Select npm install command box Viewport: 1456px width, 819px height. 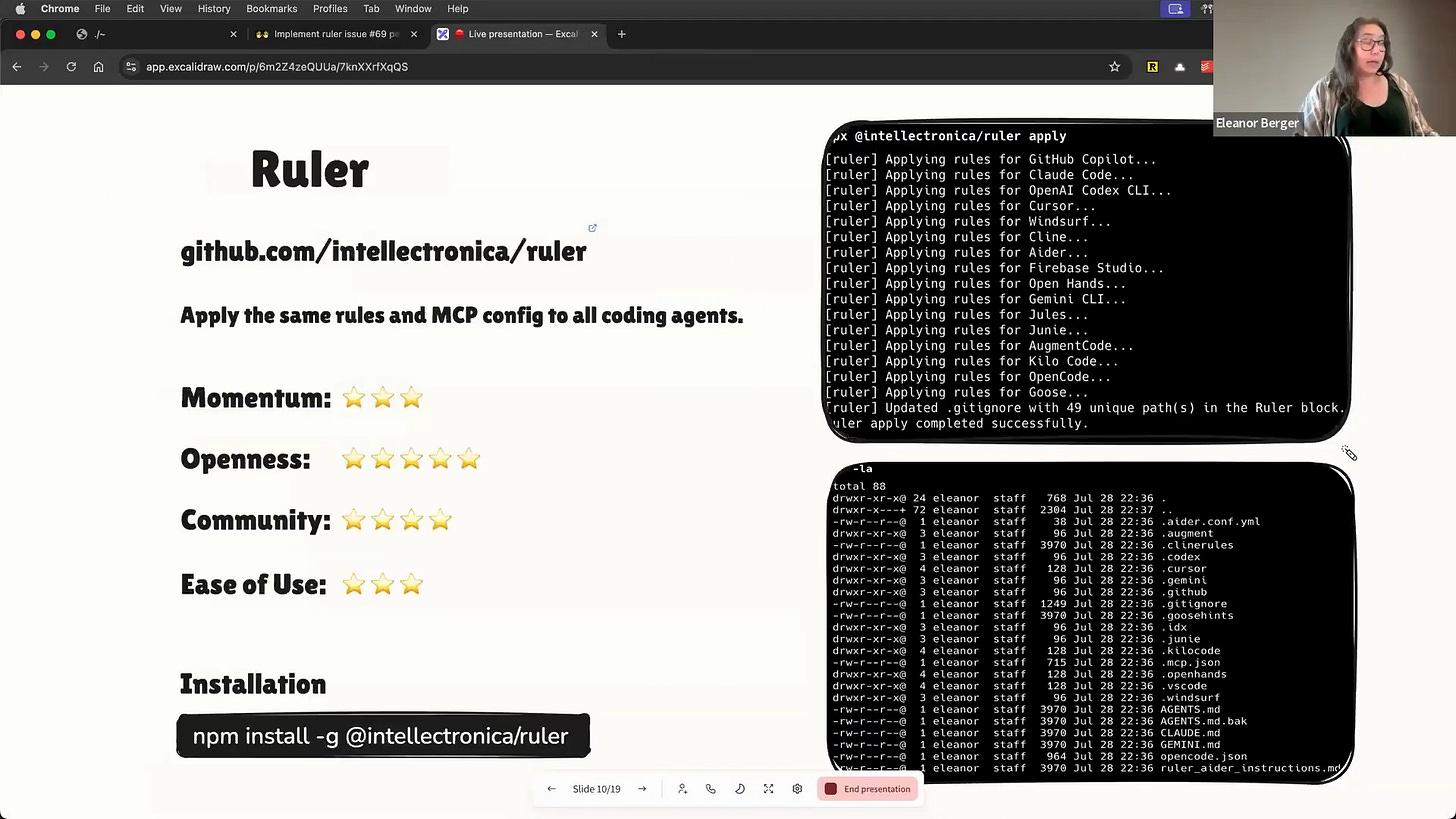pos(383,736)
